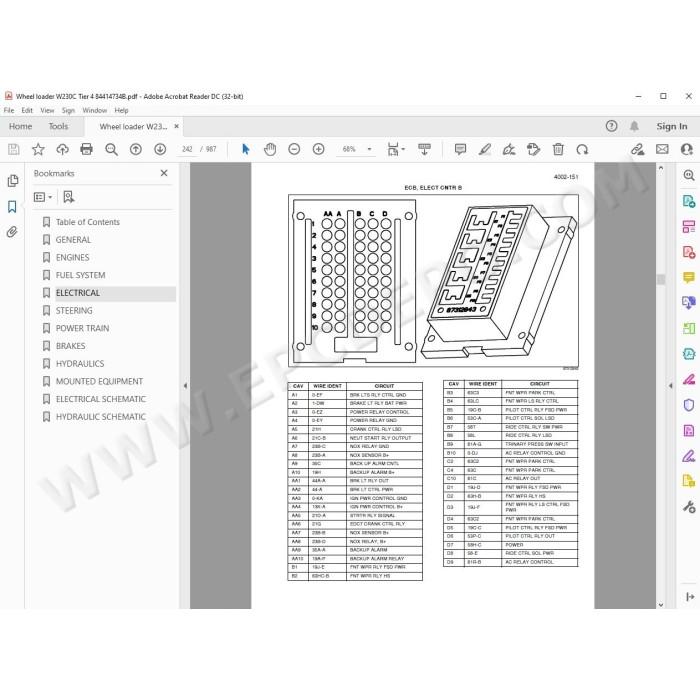Viewport: 700px width, 700px height.
Task: Open the View menu
Action: coord(47,110)
